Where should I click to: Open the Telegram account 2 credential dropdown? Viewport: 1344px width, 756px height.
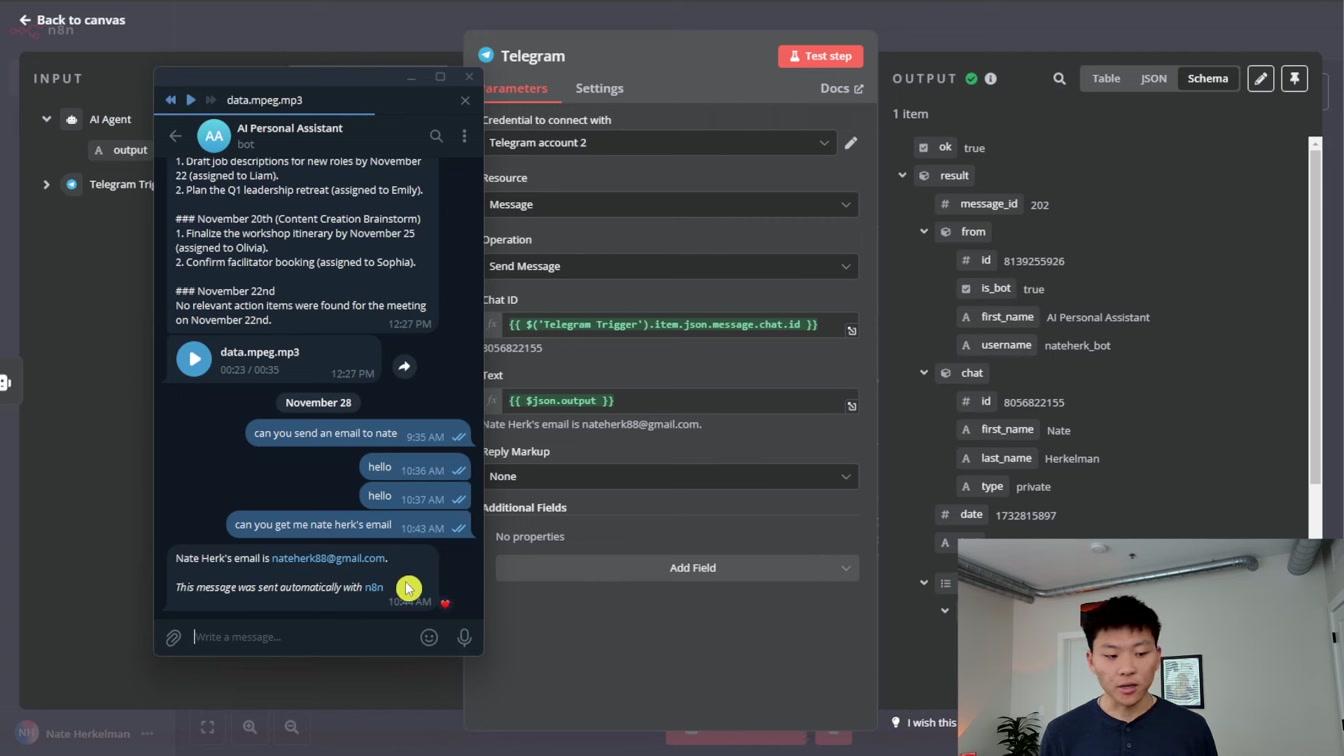[x=659, y=143]
